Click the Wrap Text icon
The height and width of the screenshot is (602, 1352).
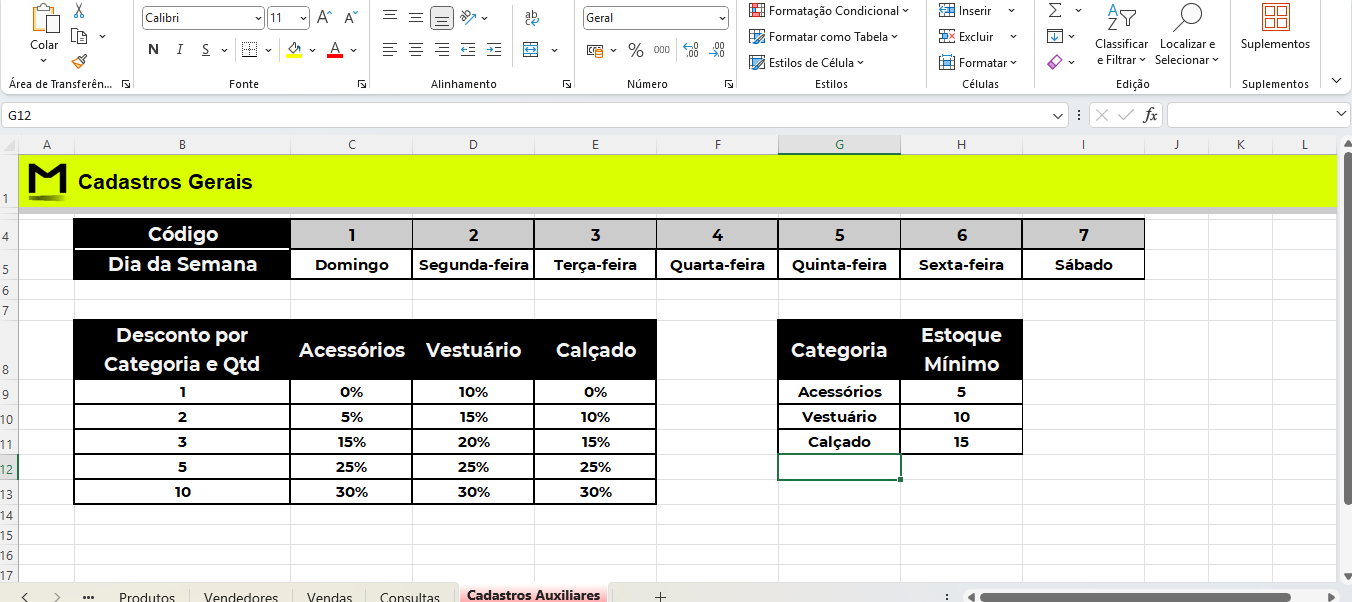click(x=531, y=17)
